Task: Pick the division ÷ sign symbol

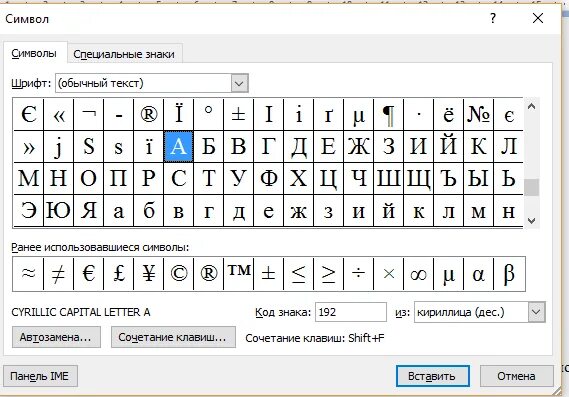Action: 359,274
